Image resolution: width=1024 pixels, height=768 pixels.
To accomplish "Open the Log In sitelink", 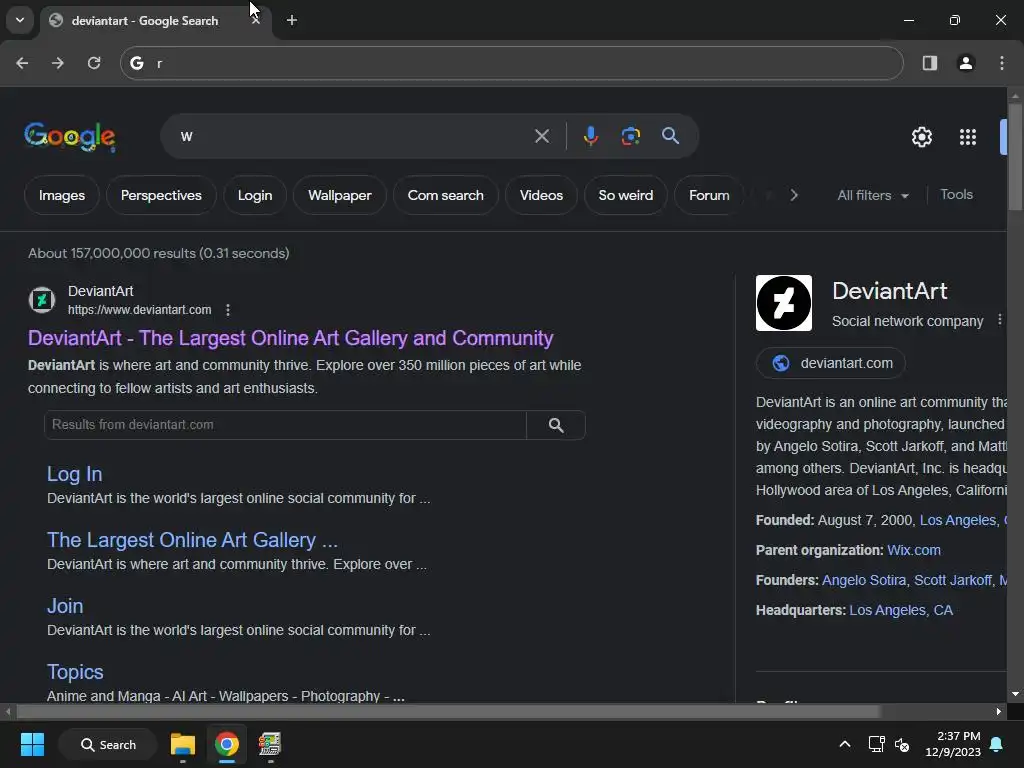I will click(74, 474).
